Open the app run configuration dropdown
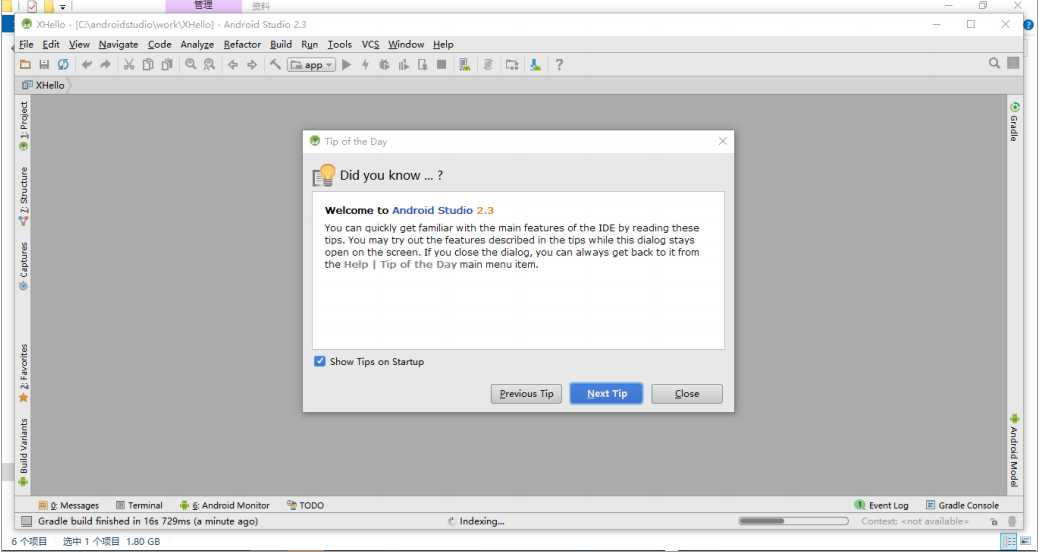This screenshot has width=1042, height=552. coord(312,64)
